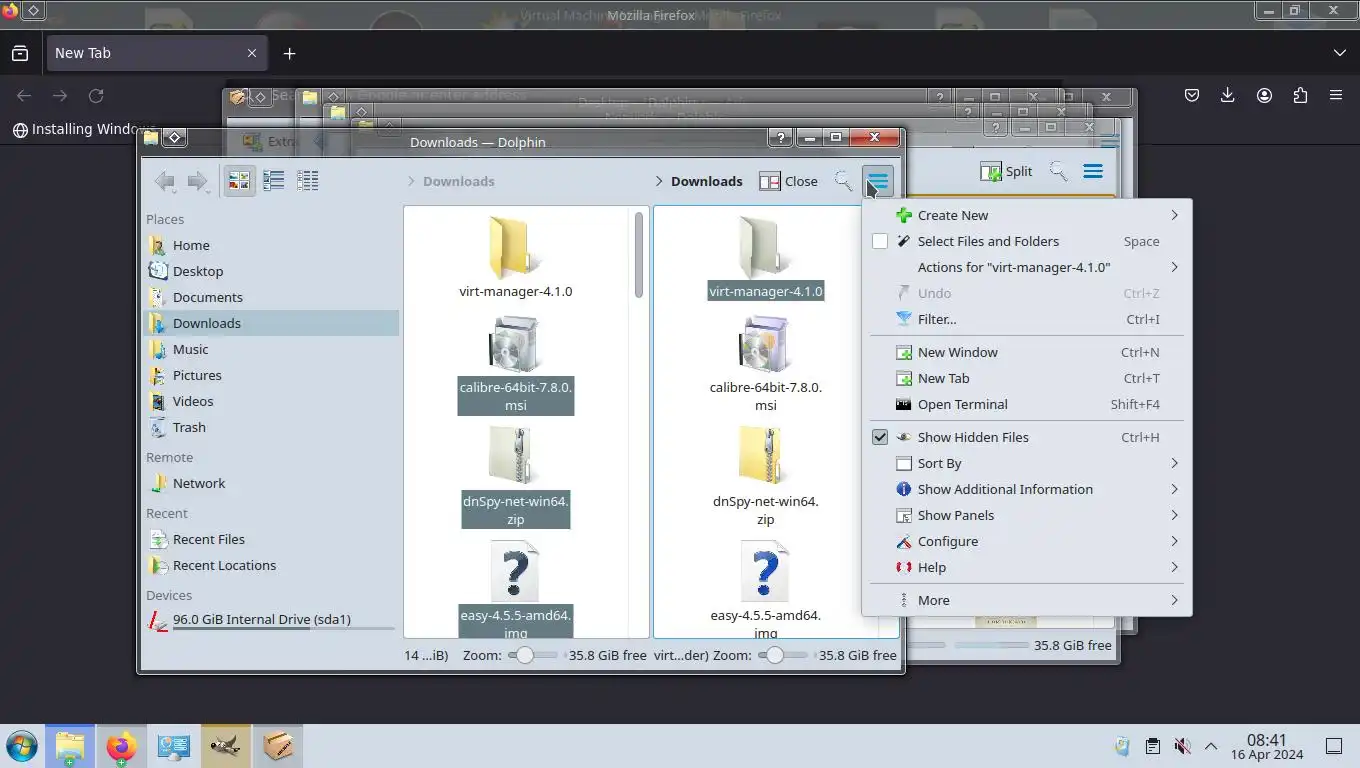Switch to Icons view mode
Viewport: 1360px width, 768px height.
(x=240, y=181)
